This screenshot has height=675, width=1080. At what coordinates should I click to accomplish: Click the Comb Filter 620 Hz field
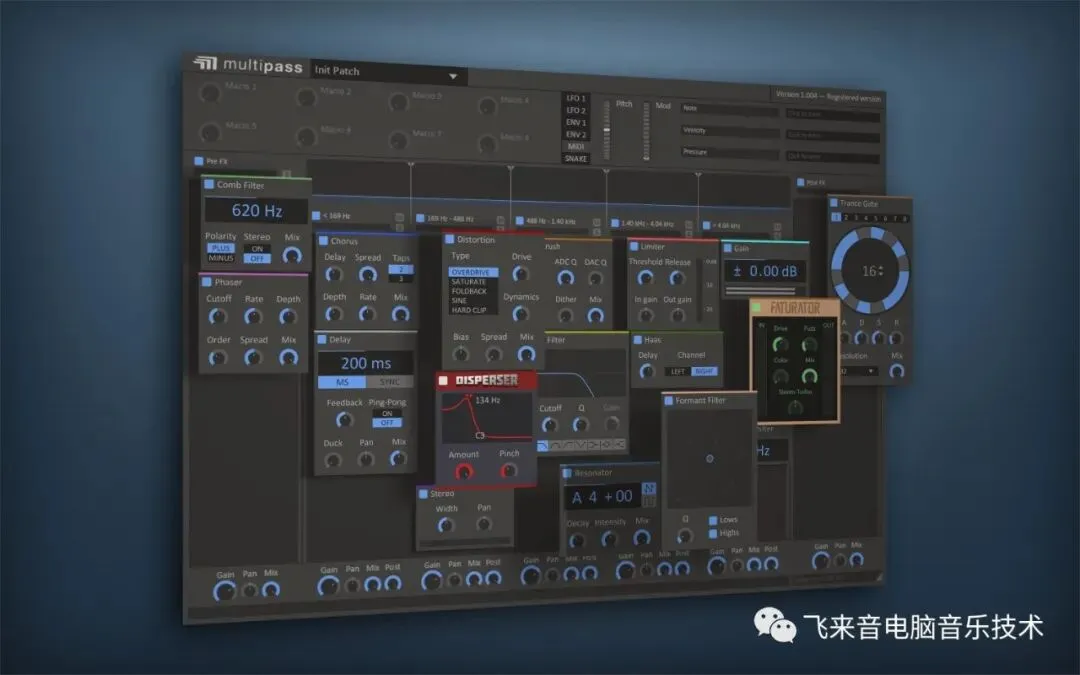(x=256, y=210)
